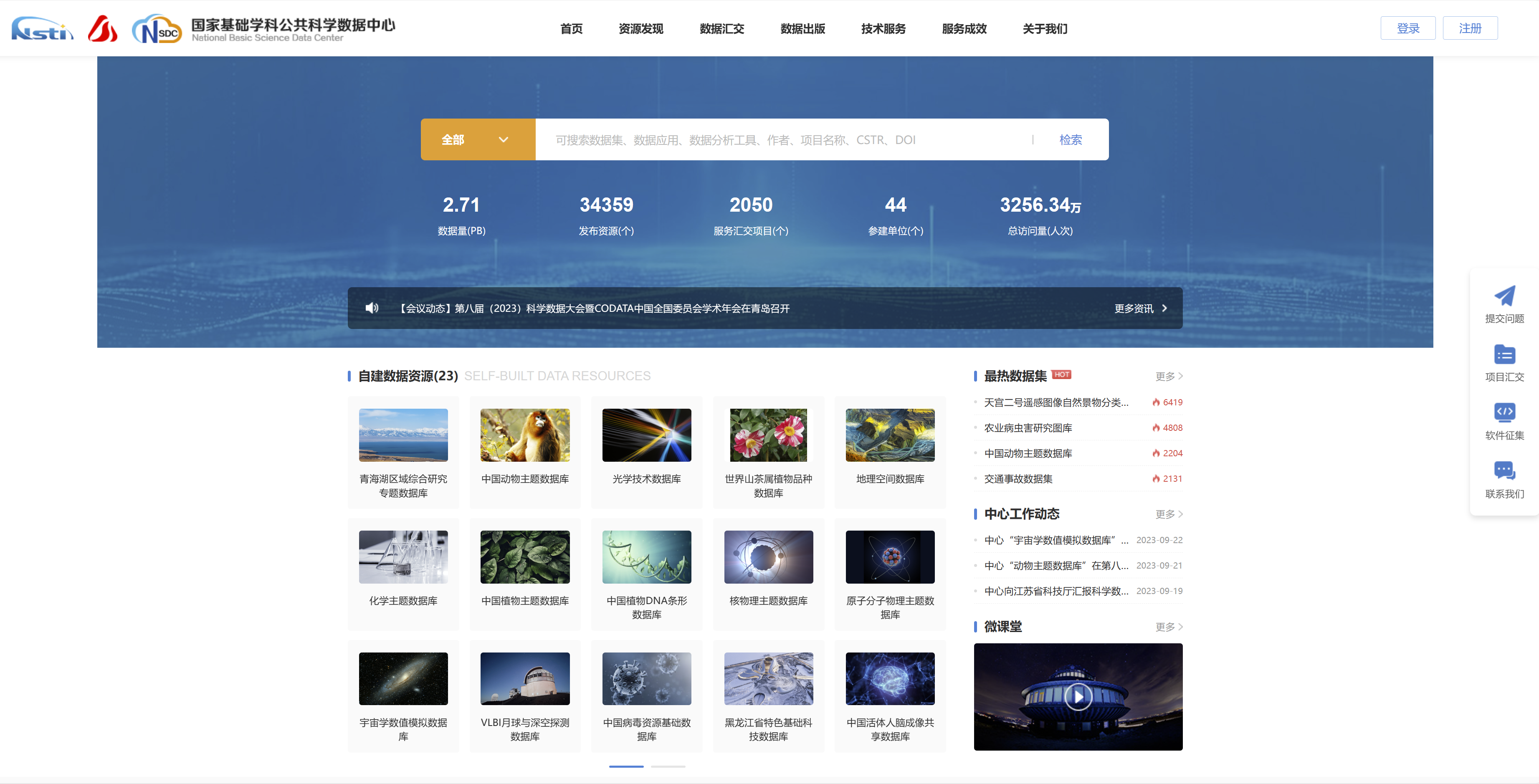The image size is (1539, 784).
Task: Expand 更多 for 最热数据集
Action: pyautogui.click(x=1169, y=377)
